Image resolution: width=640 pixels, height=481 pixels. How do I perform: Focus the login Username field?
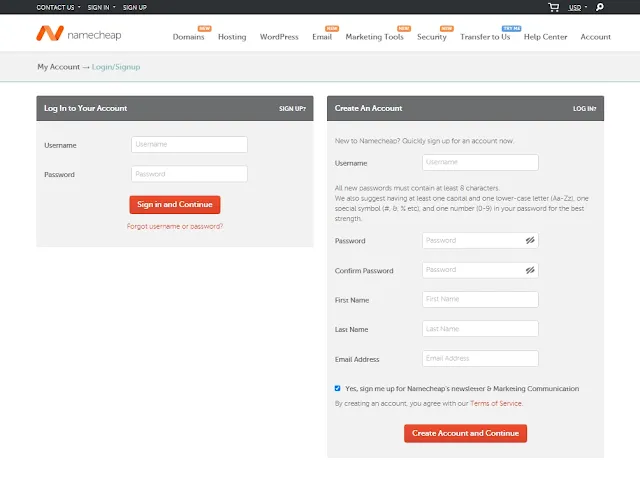click(x=189, y=145)
